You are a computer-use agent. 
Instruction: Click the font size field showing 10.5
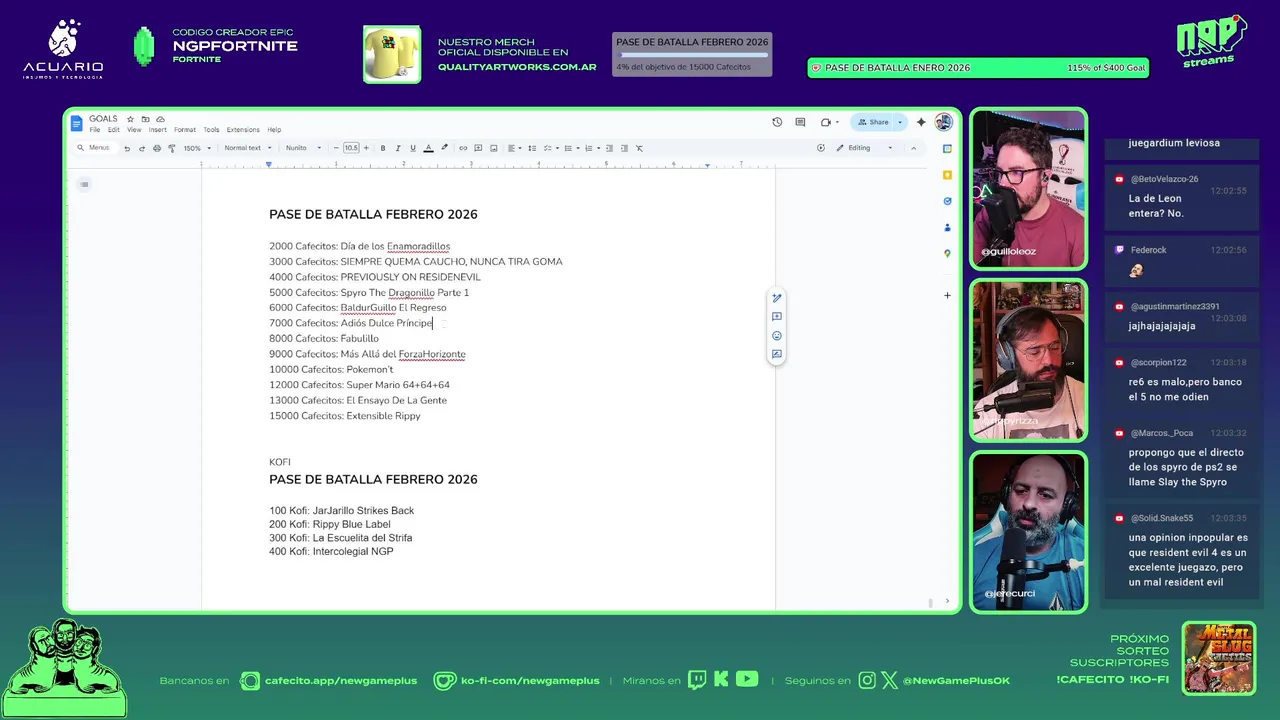351,148
